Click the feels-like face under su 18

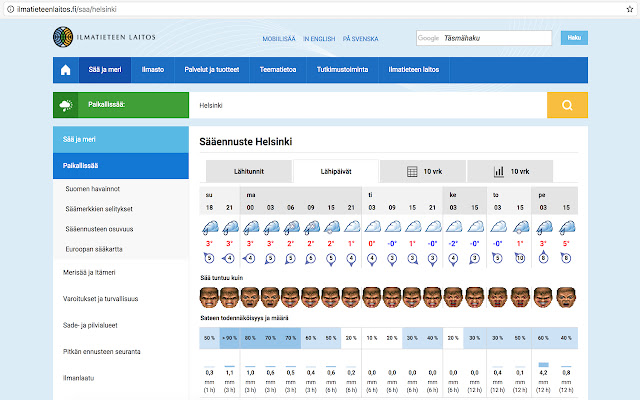(x=209, y=298)
